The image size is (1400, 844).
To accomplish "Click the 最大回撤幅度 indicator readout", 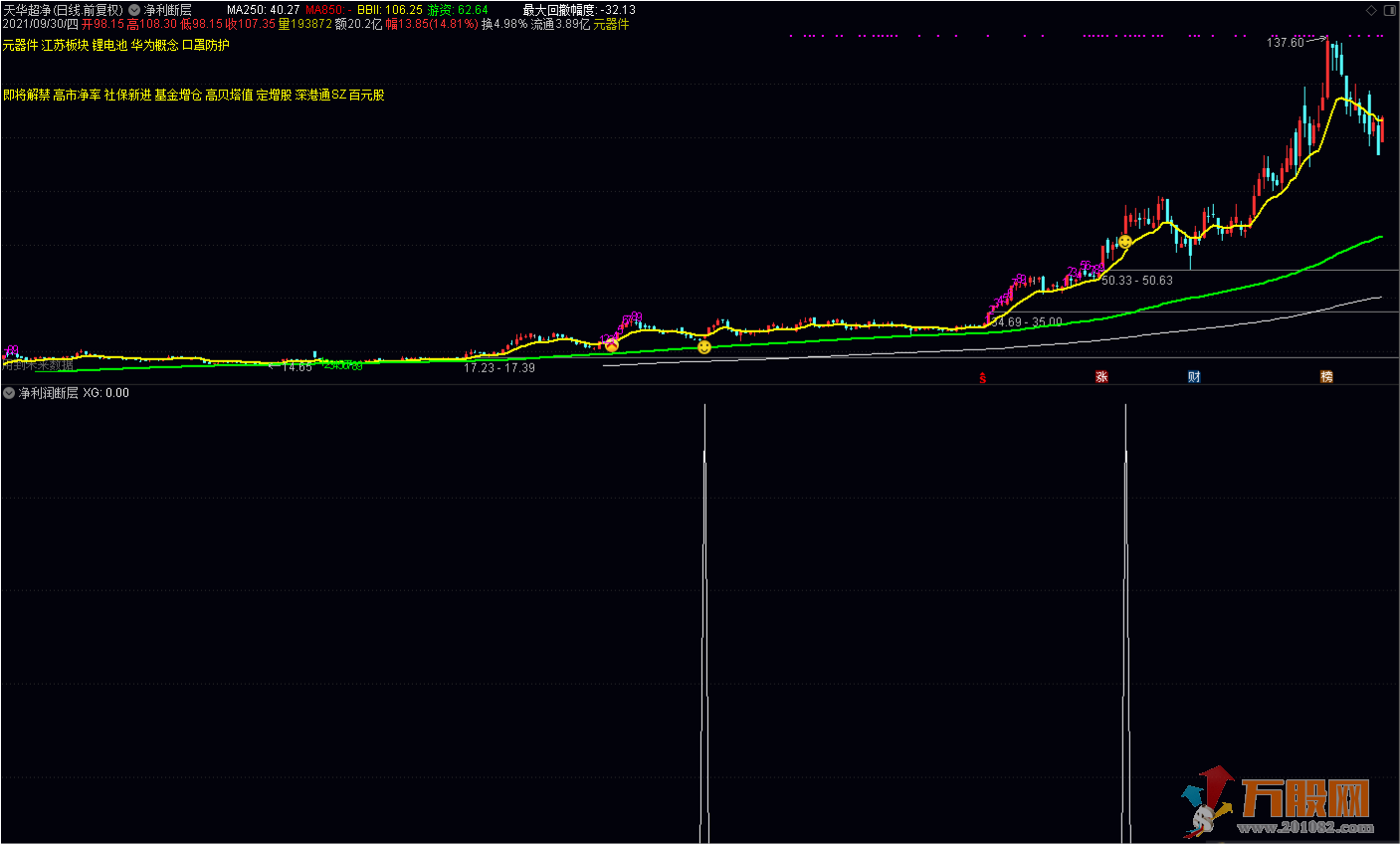I will 579,10.
